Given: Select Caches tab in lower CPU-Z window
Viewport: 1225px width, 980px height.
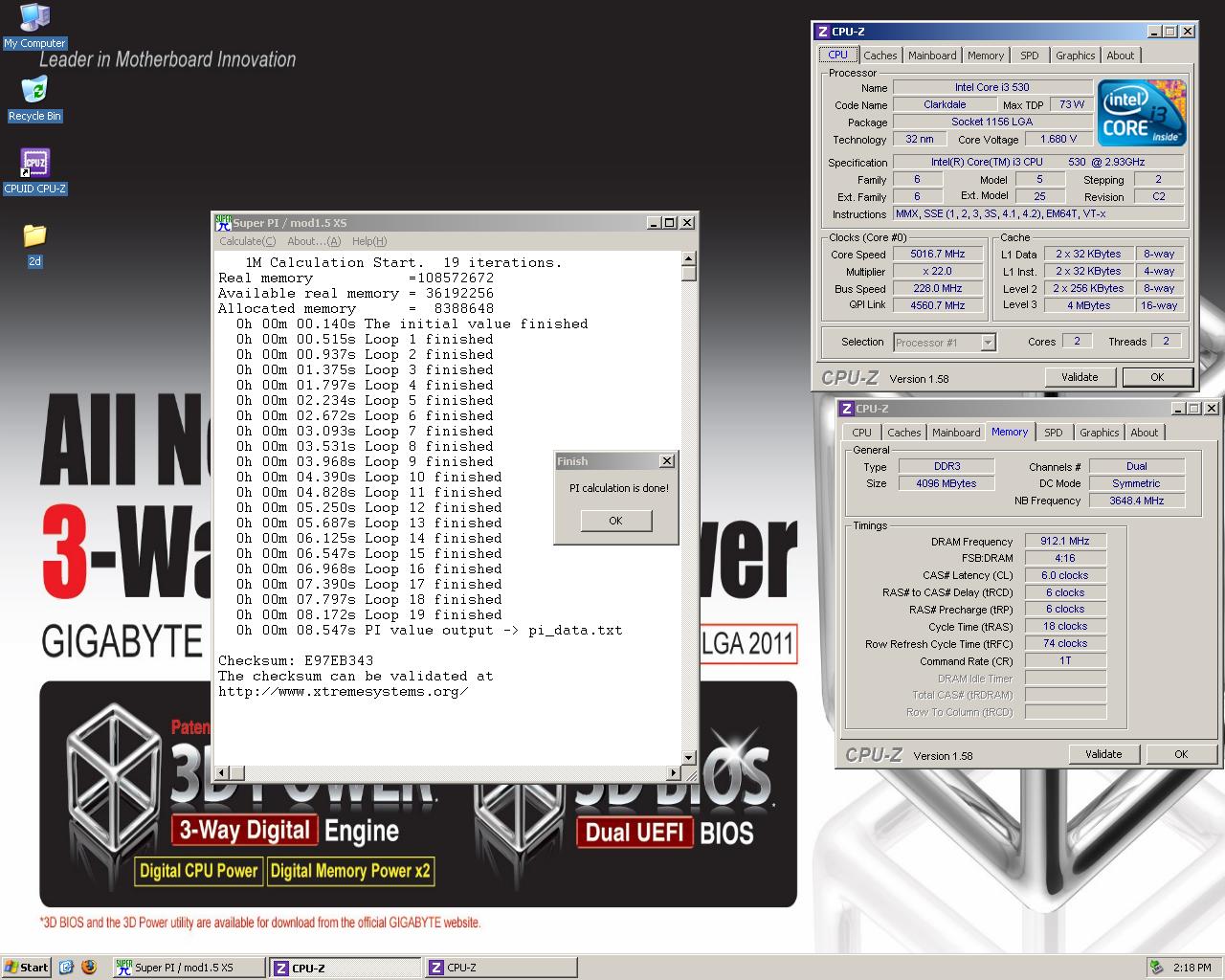Looking at the screenshot, I should pos(903,433).
